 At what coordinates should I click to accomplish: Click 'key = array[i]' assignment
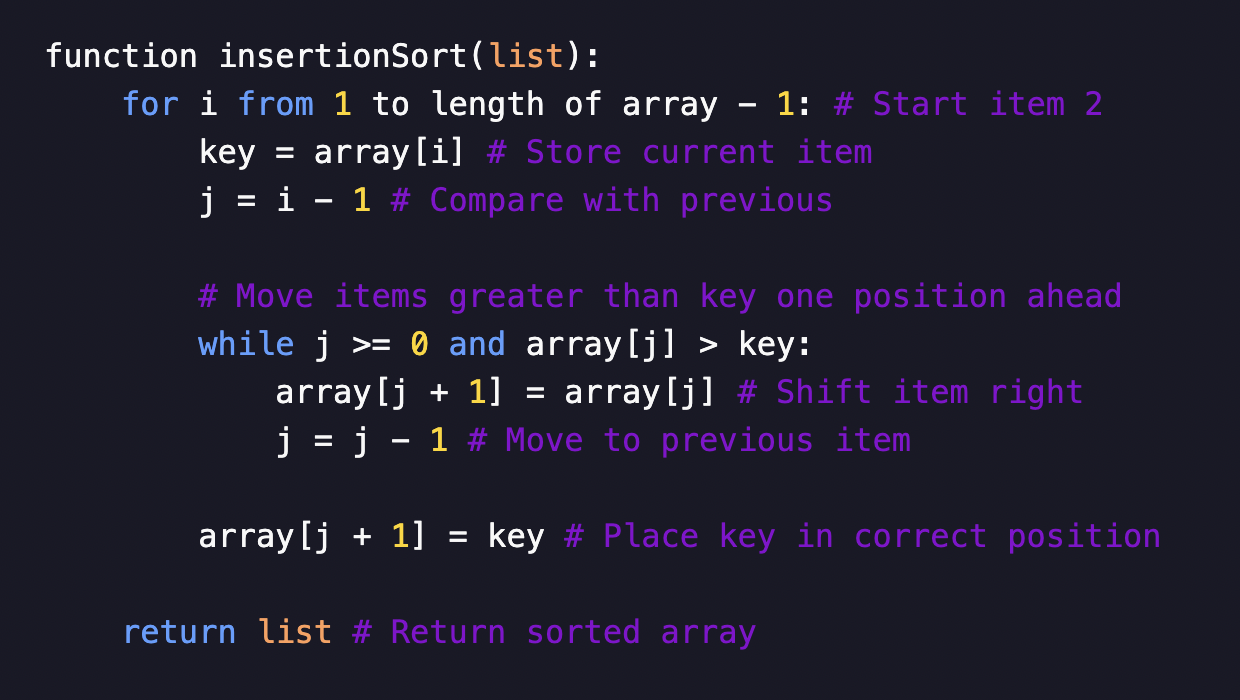[x=333, y=152]
